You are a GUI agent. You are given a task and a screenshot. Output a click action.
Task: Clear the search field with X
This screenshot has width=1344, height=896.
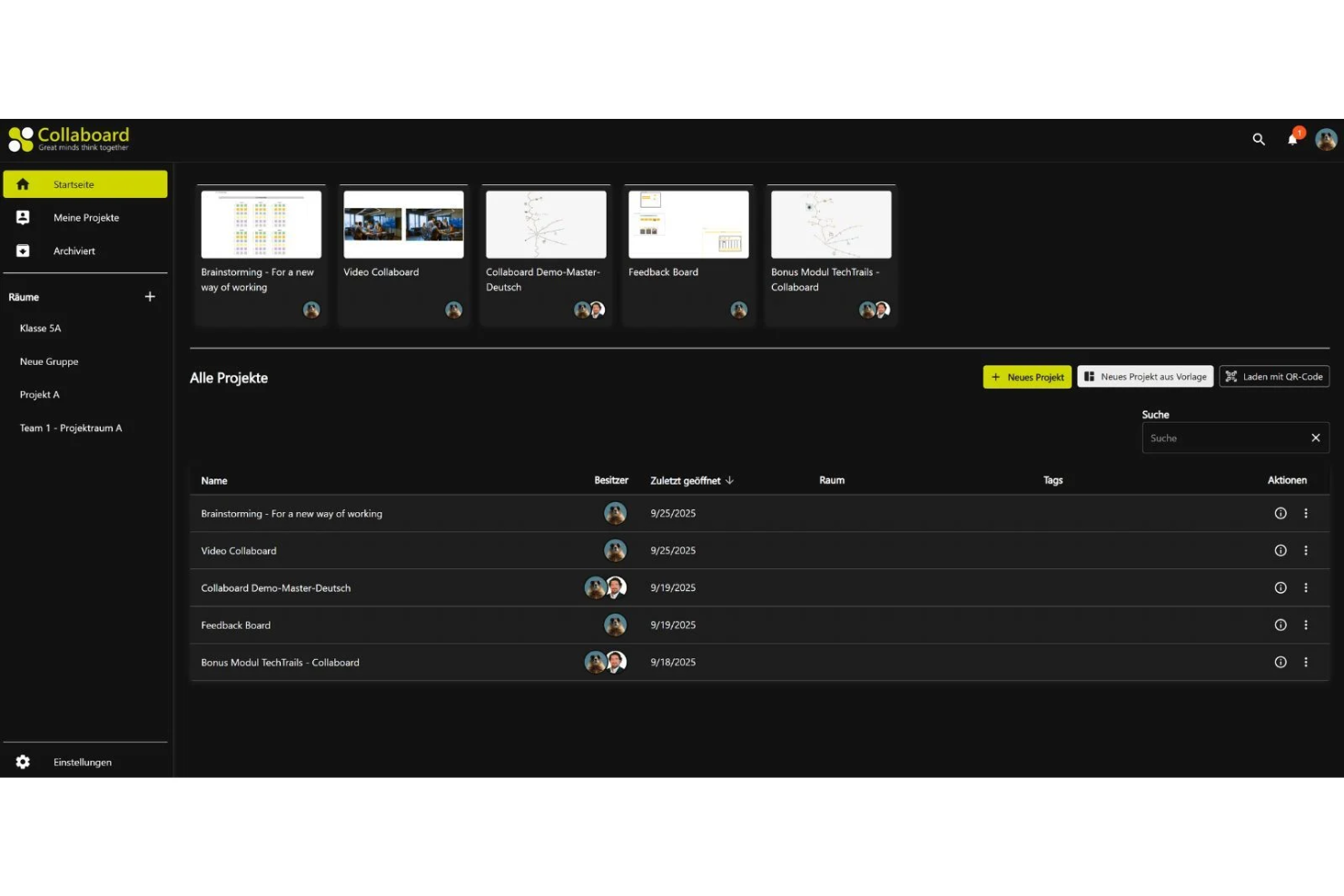coord(1315,438)
